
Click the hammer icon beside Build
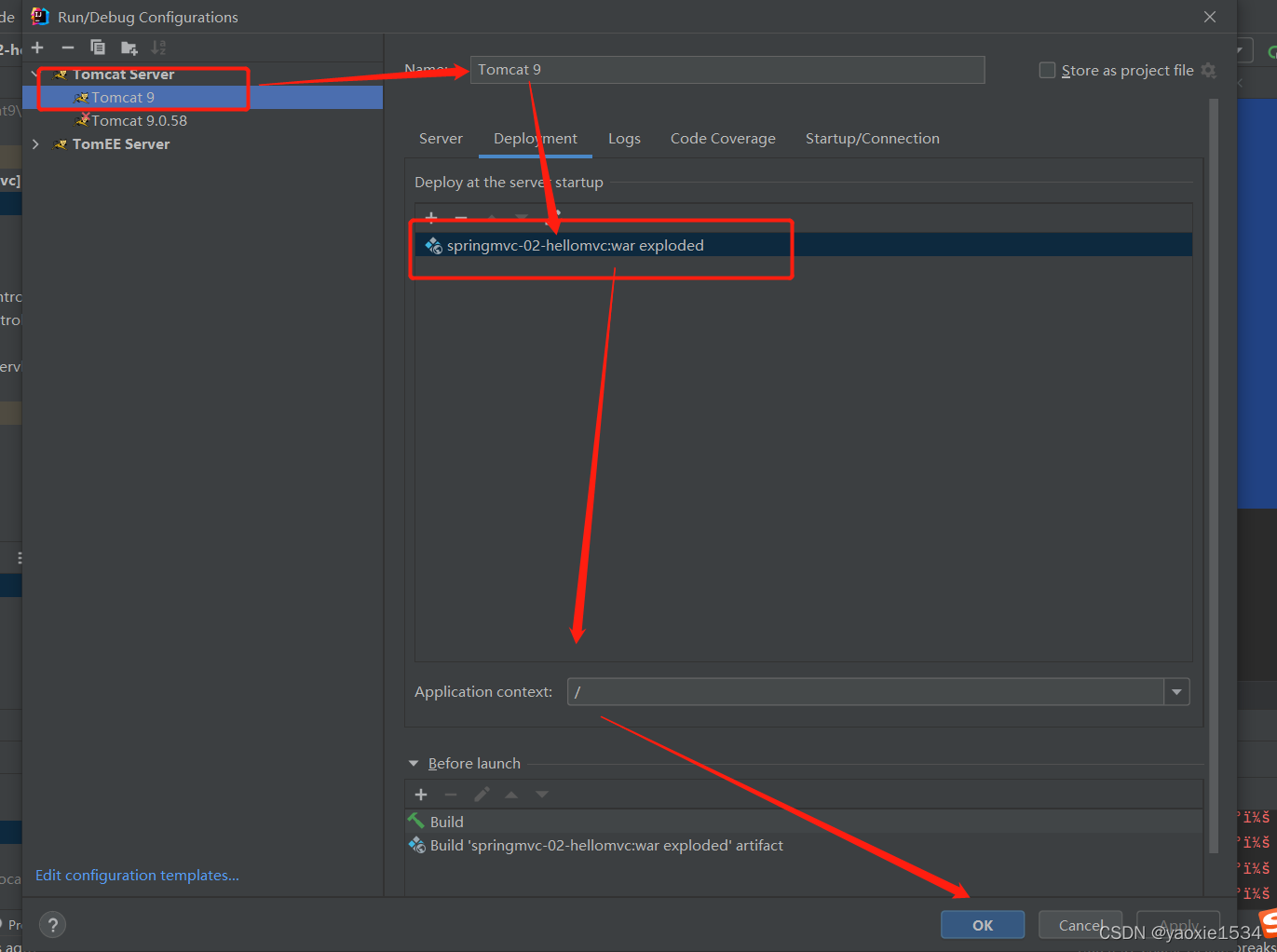416,821
